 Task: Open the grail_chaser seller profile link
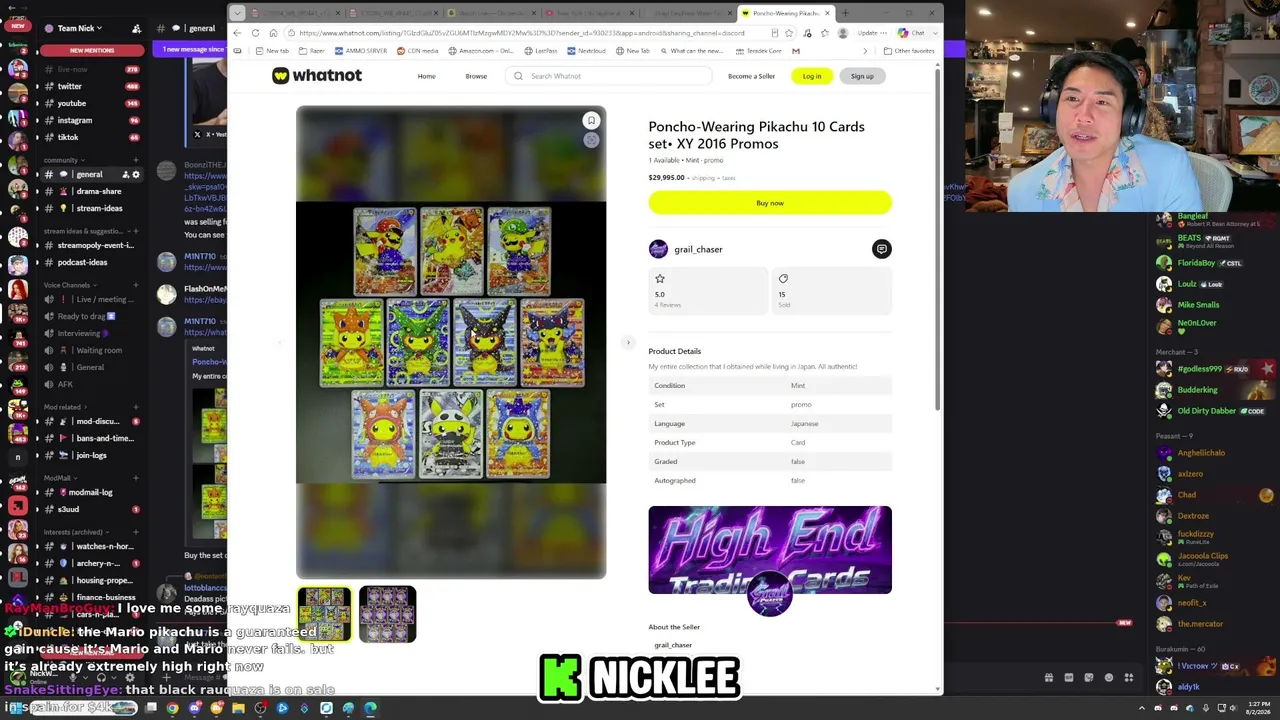[x=698, y=249]
